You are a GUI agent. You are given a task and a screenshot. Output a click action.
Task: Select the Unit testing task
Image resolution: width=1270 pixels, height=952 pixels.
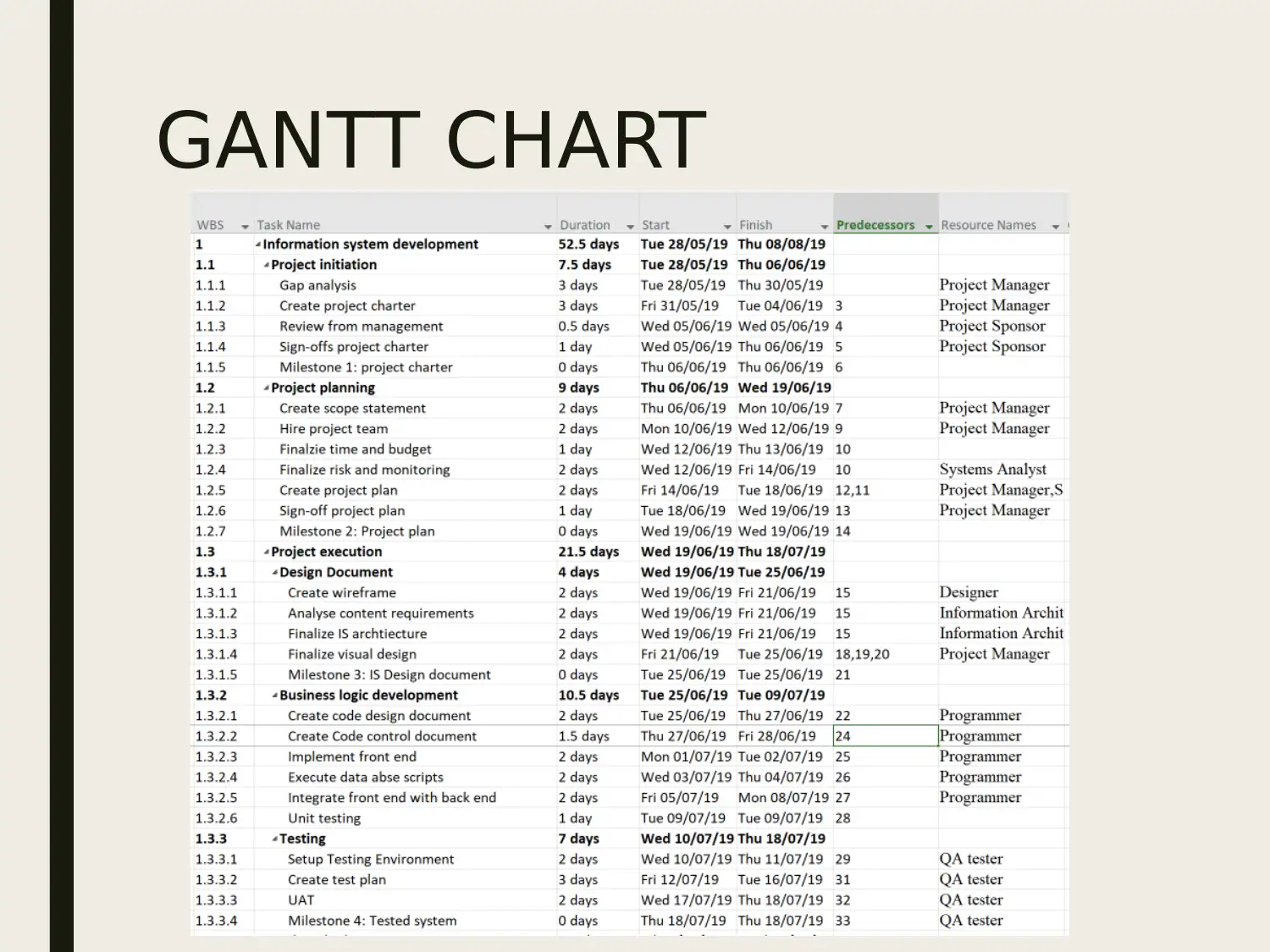click(x=324, y=818)
